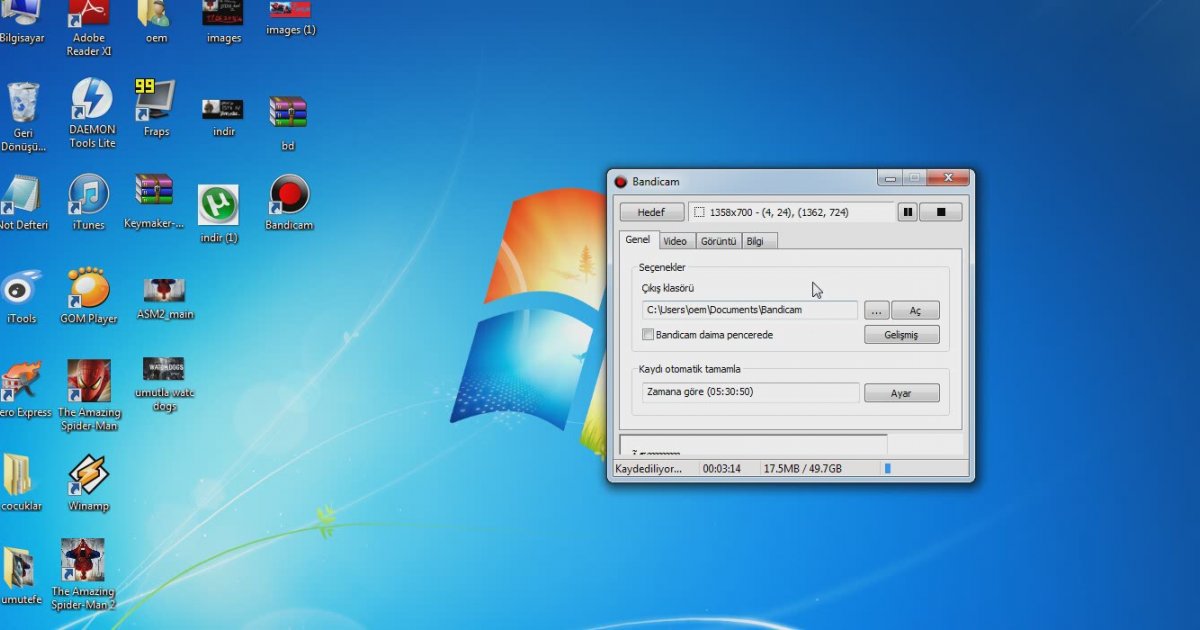This screenshot has height=630, width=1200.
Task: Select the iTools shortcut icon
Action: tap(21, 296)
